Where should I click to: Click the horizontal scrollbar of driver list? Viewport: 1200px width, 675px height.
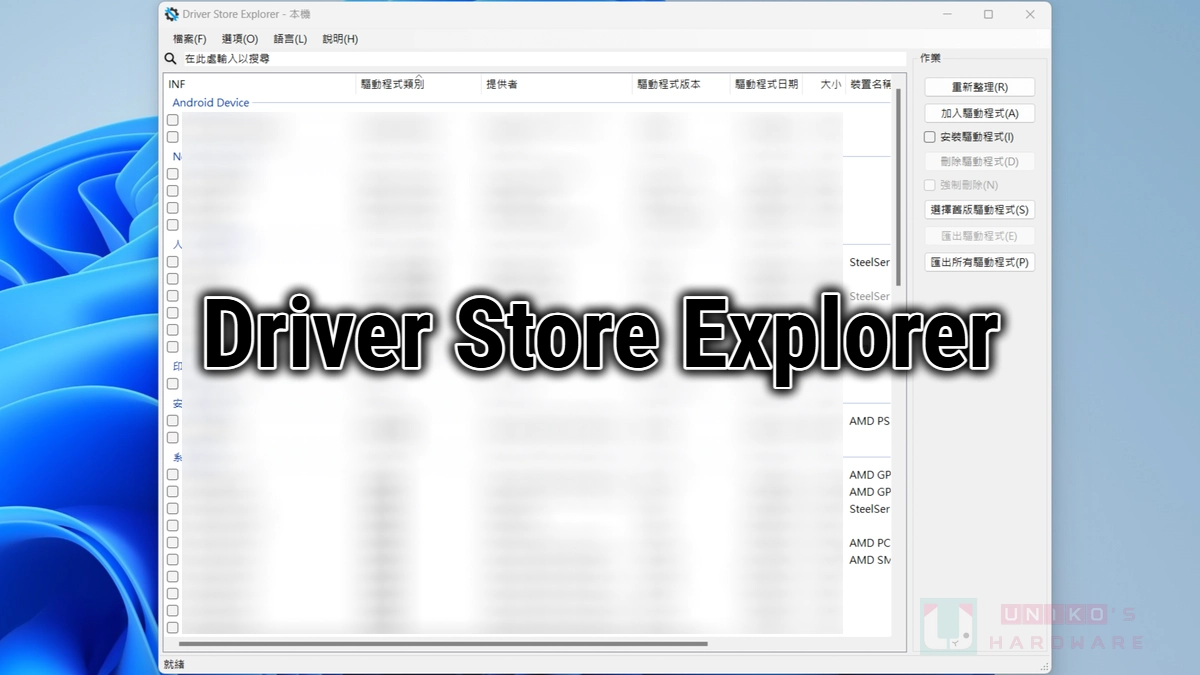pos(443,644)
